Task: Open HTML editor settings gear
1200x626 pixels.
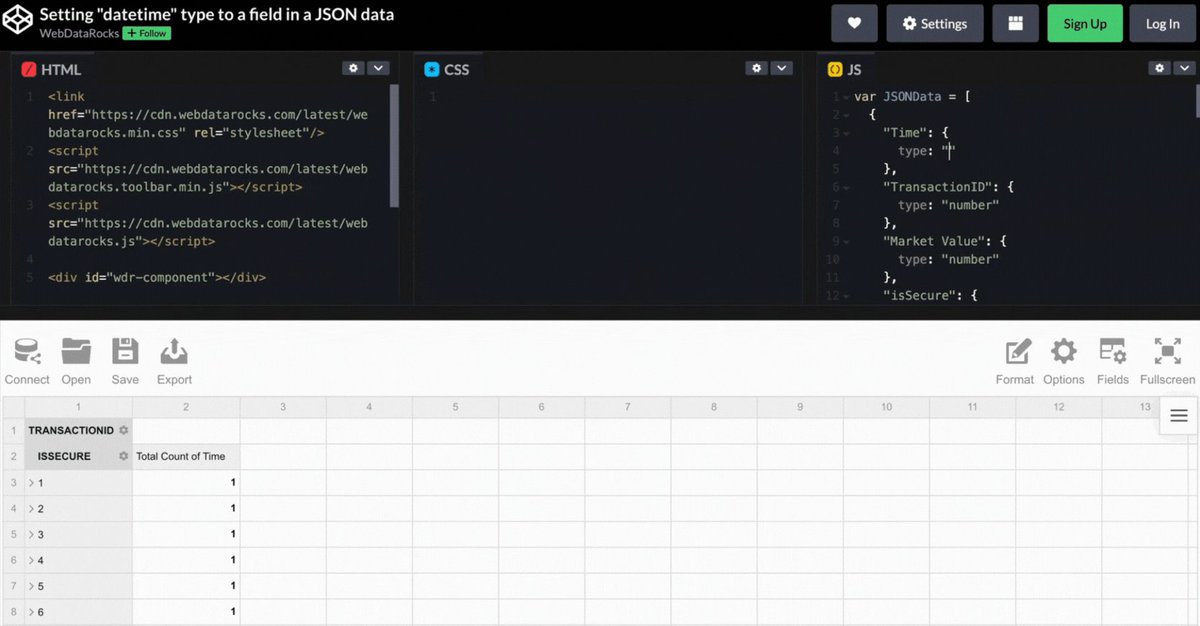Action: 352,68
